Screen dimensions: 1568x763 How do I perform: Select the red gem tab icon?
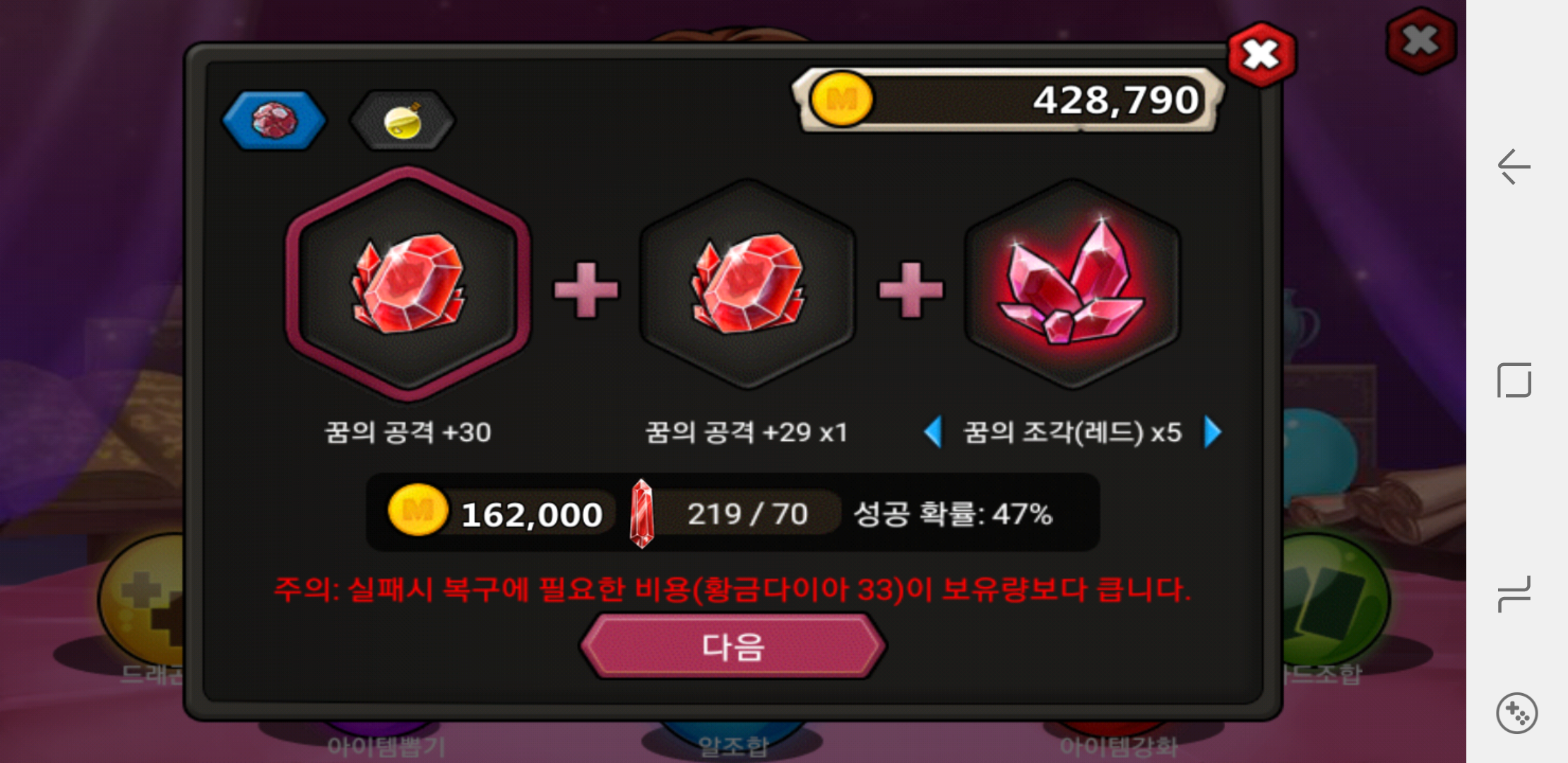(274, 120)
